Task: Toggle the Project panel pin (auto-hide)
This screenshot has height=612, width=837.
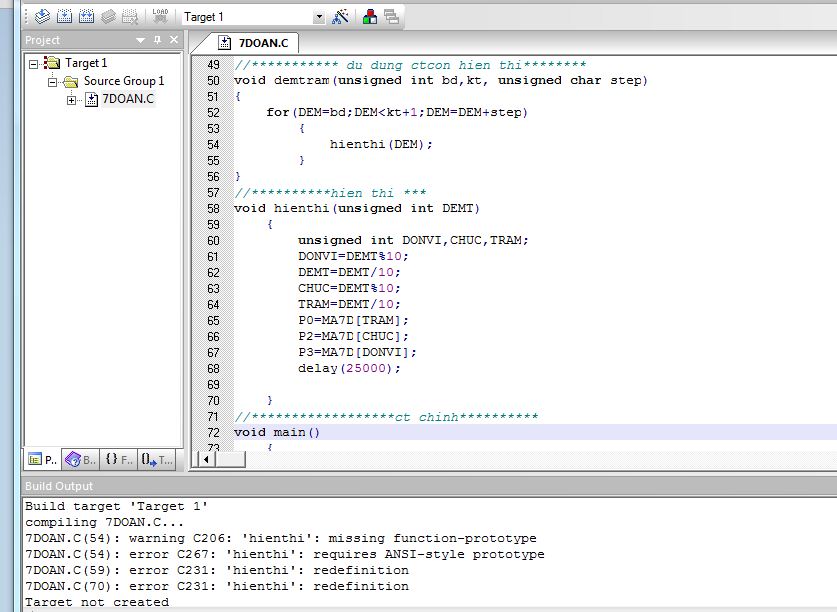Action: click(157, 40)
